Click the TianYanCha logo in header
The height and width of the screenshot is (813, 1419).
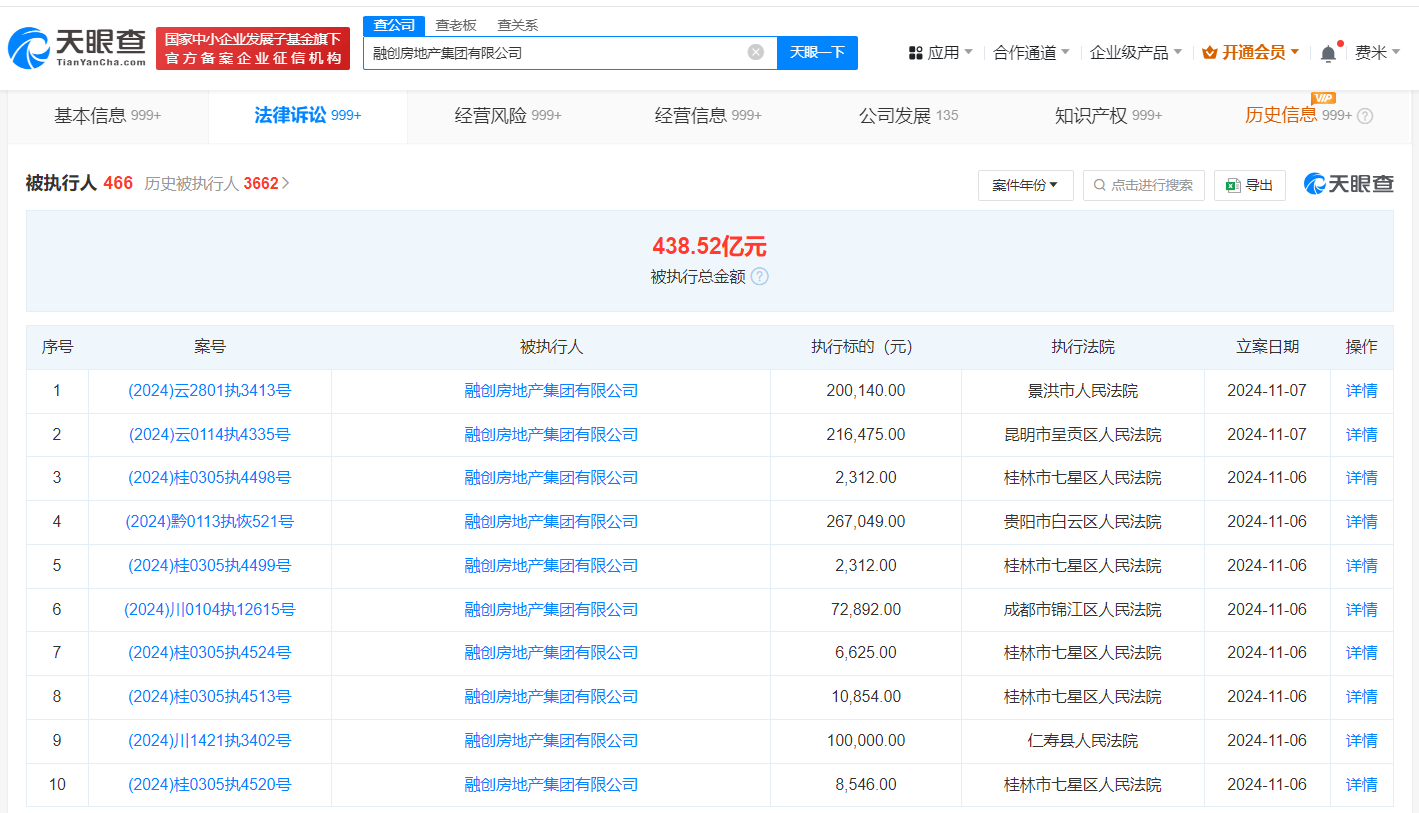click(x=77, y=48)
